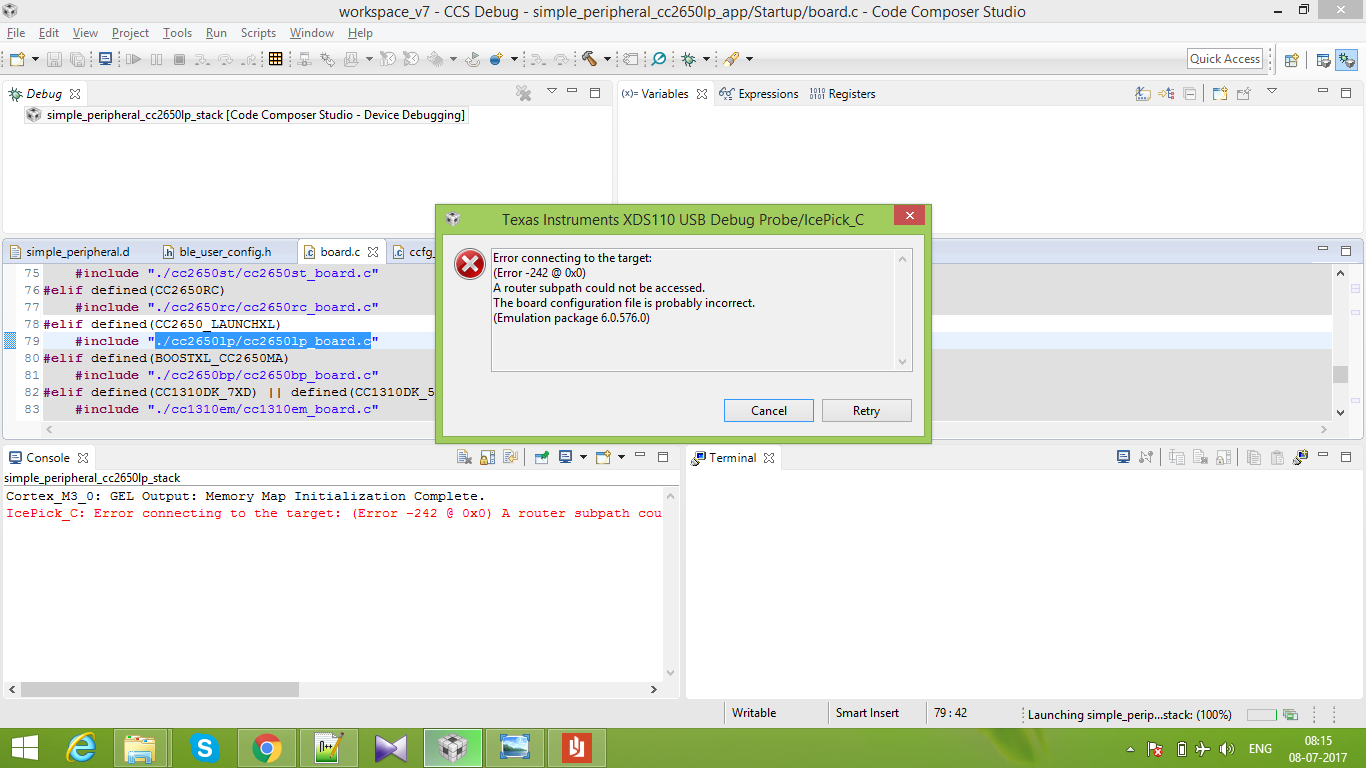
Task: Click the Suspend (pause) debug icon
Action: point(157,58)
